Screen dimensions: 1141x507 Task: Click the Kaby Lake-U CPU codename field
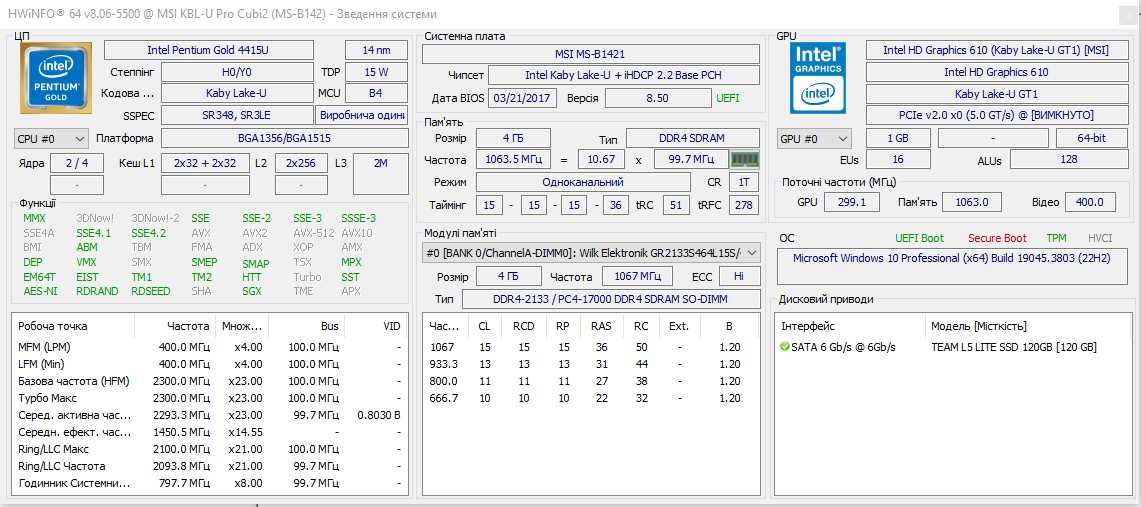pyautogui.click(x=236, y=93)
